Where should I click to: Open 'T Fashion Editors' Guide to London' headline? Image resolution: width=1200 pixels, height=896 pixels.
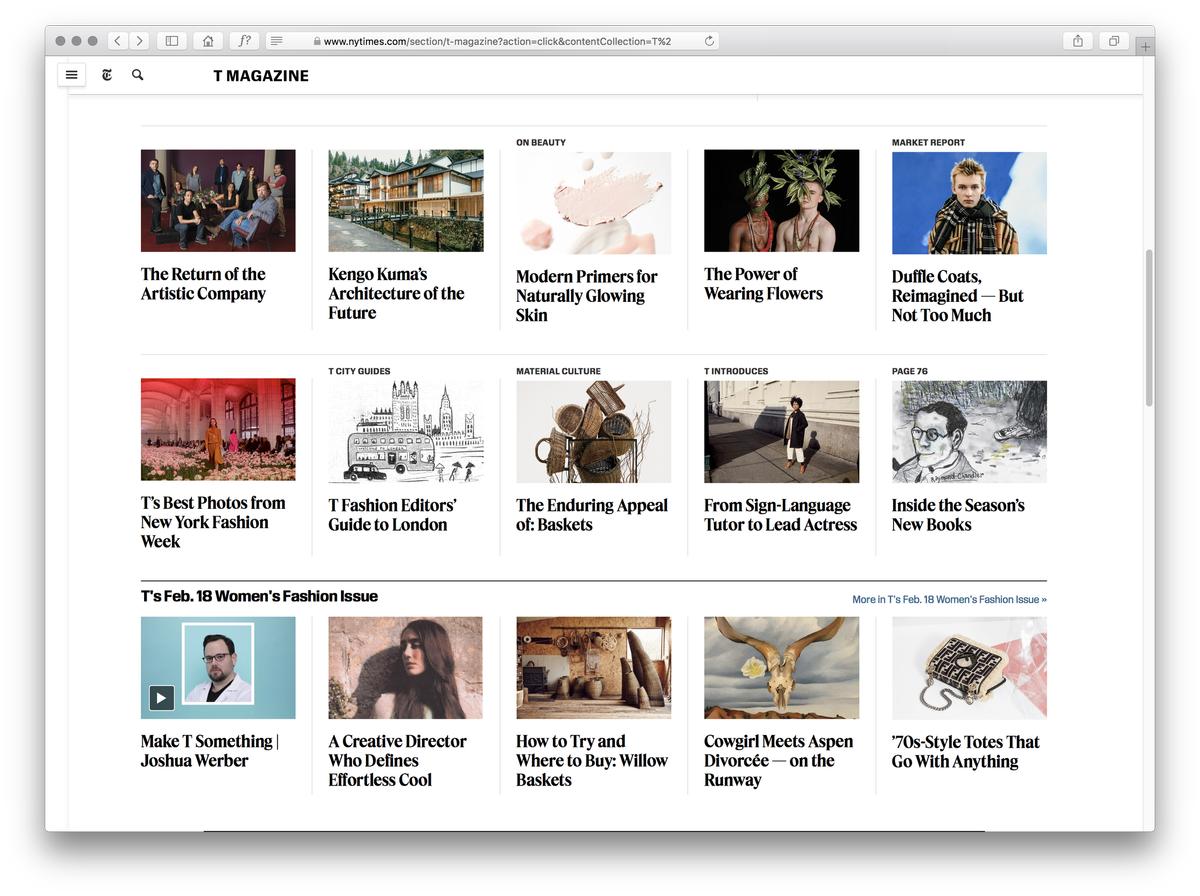(x=392, y=515)
